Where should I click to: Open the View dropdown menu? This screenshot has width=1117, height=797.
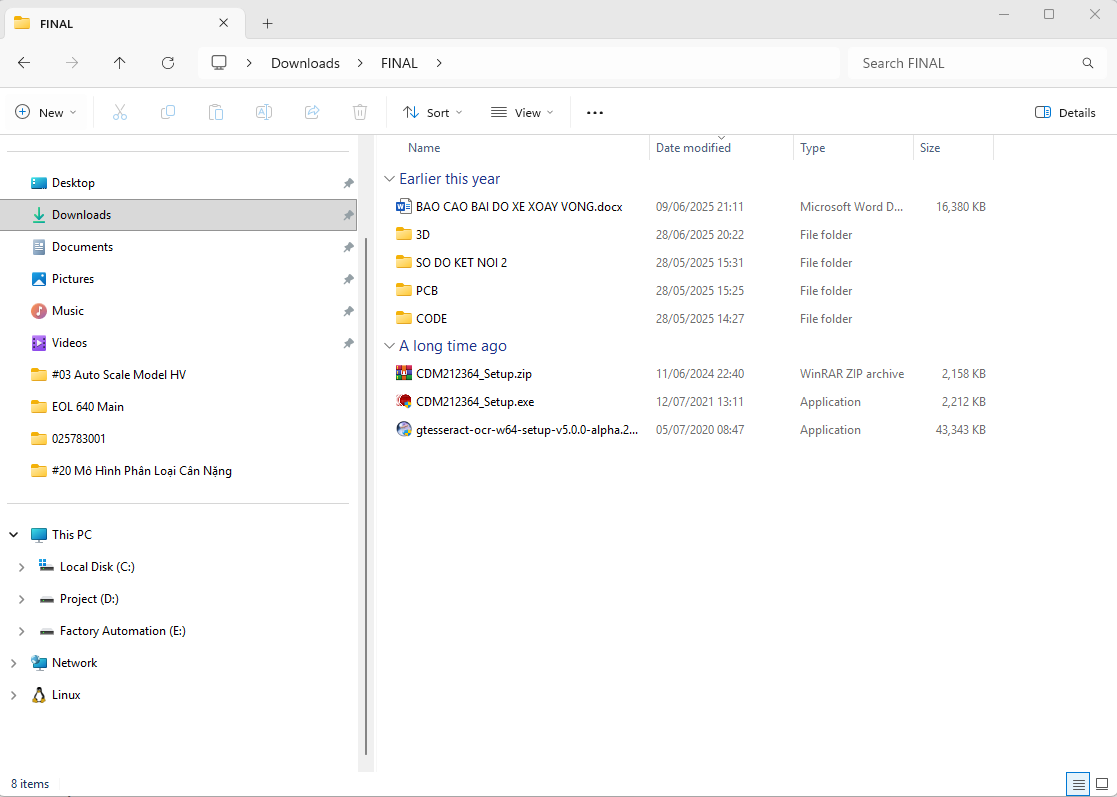pos(522,113)
